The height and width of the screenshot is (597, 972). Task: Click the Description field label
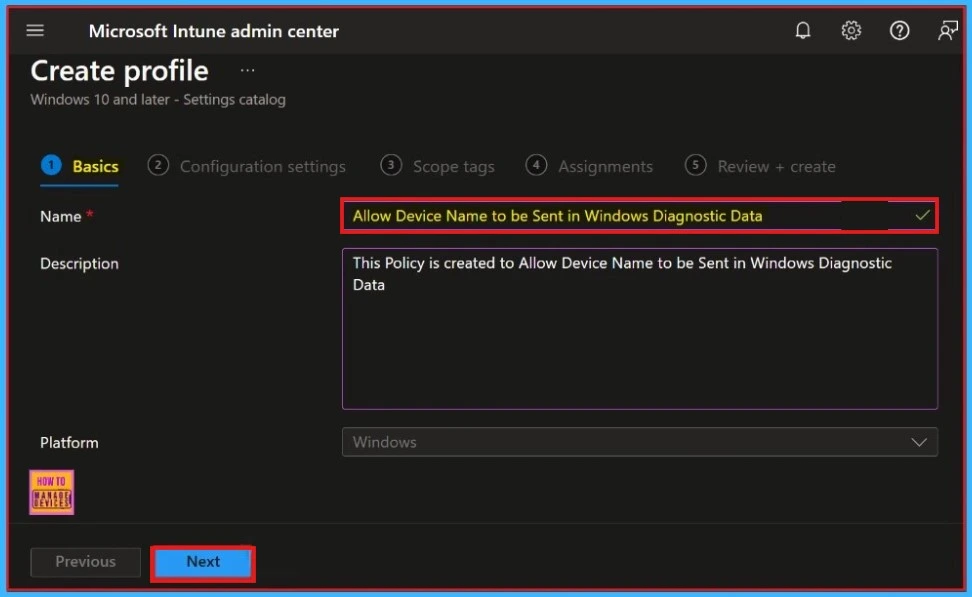pyautogui.click(x=79, y=263)
